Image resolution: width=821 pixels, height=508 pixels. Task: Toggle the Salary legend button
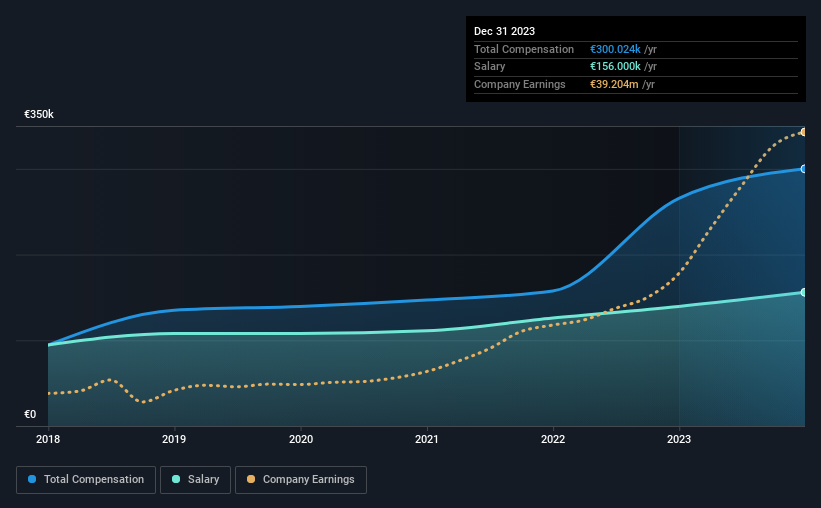click(195, 480)
